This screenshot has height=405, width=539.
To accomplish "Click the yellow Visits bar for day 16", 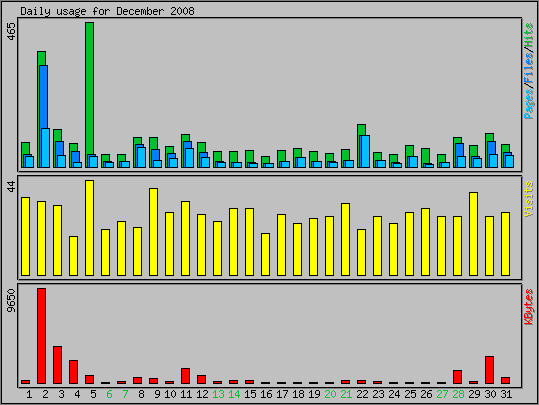I will click(265, 254).
